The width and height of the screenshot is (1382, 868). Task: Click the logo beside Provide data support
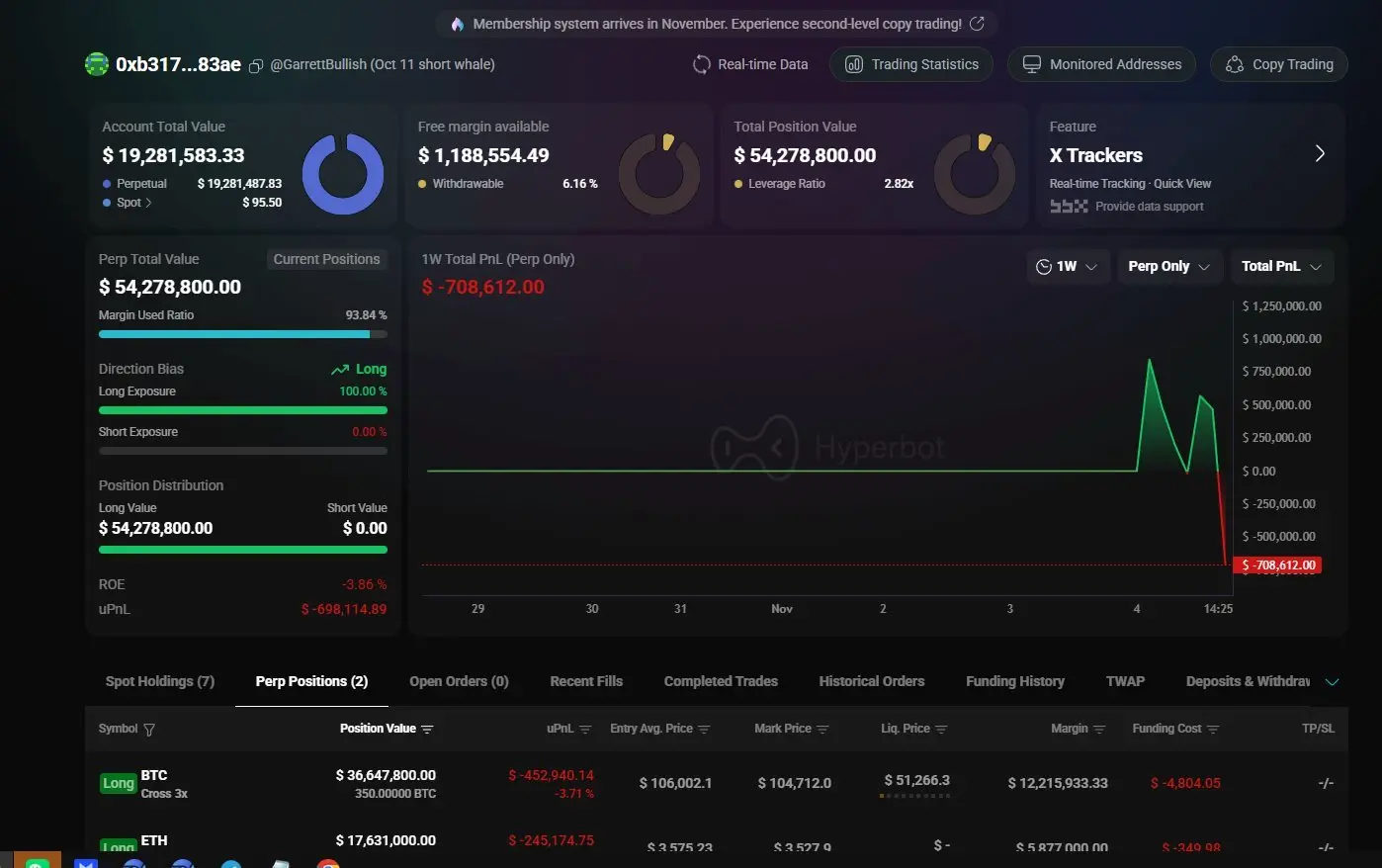(x=1069, y=207)
